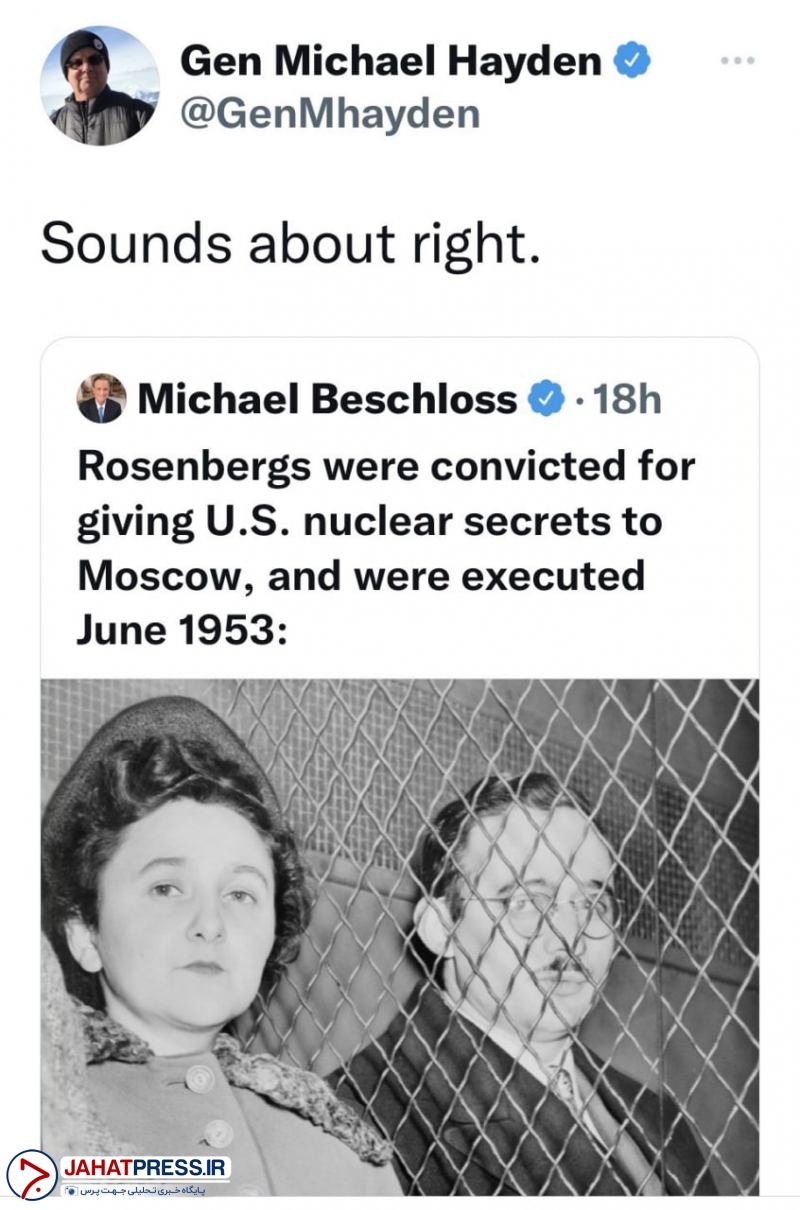Open the three-dot more options menu
Image resolution: width=800 pixels, height=1210 pixels.
pyautogui.click(x=737, y=61)
